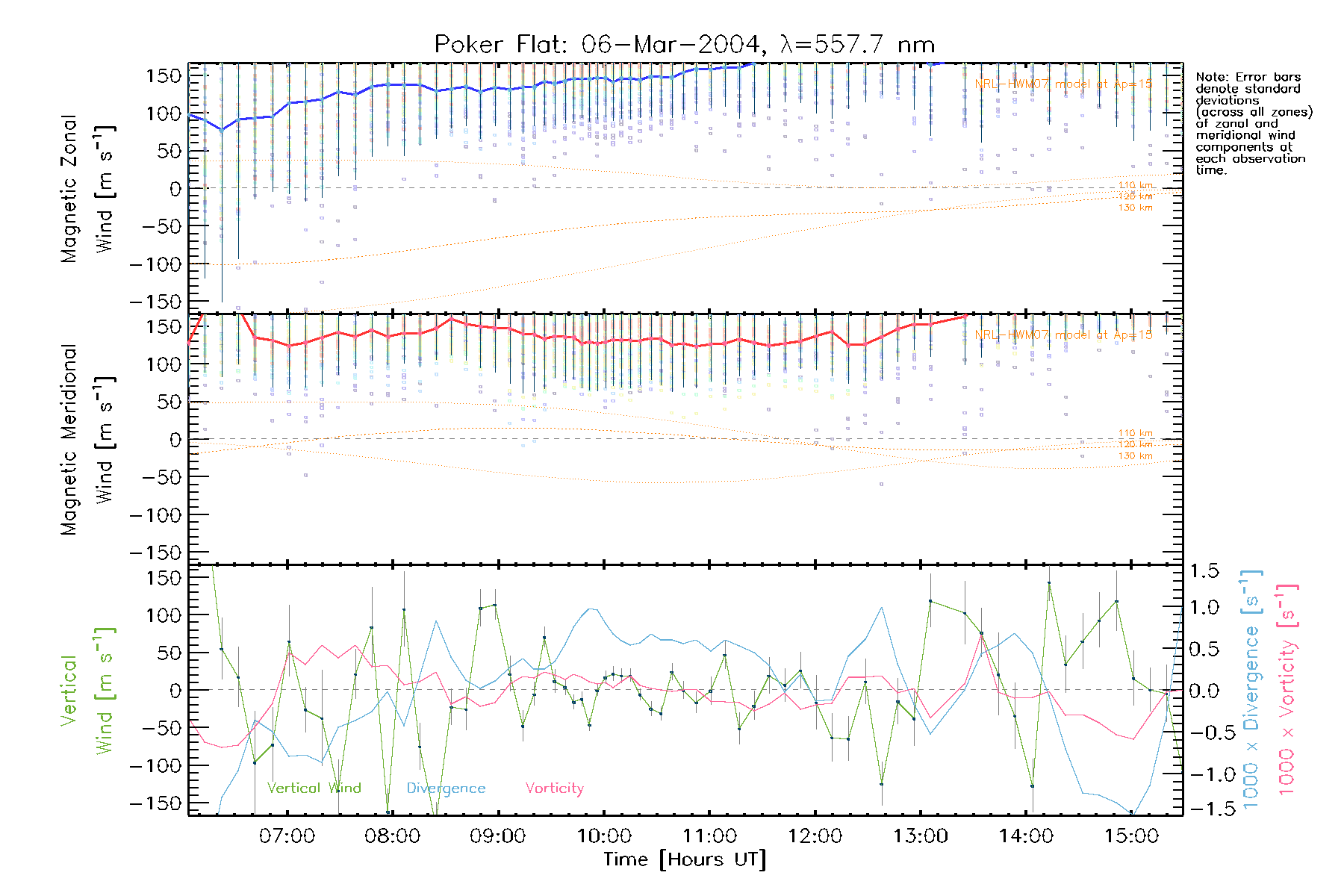Select the blue 'Divergence' legend label
This screenshot has height=896, width=1344.
click(x=446, y=788)
